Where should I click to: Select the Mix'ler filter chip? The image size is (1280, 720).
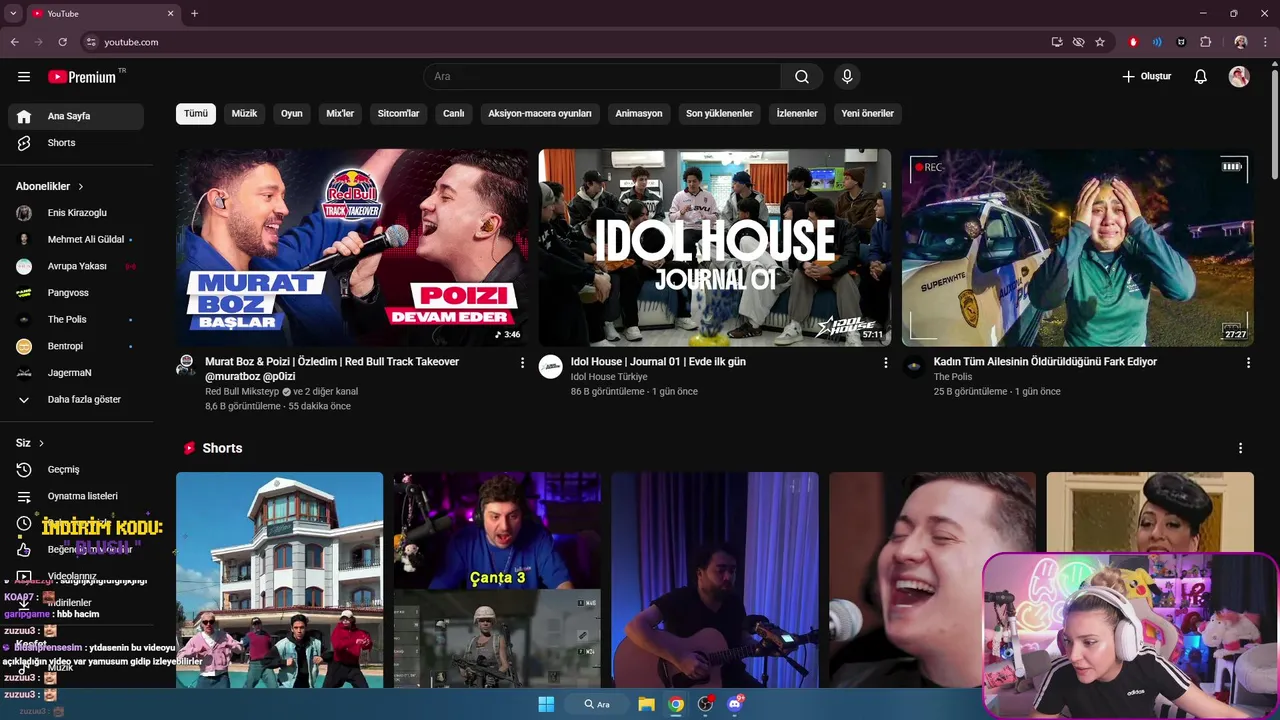[x=340, y=113]
